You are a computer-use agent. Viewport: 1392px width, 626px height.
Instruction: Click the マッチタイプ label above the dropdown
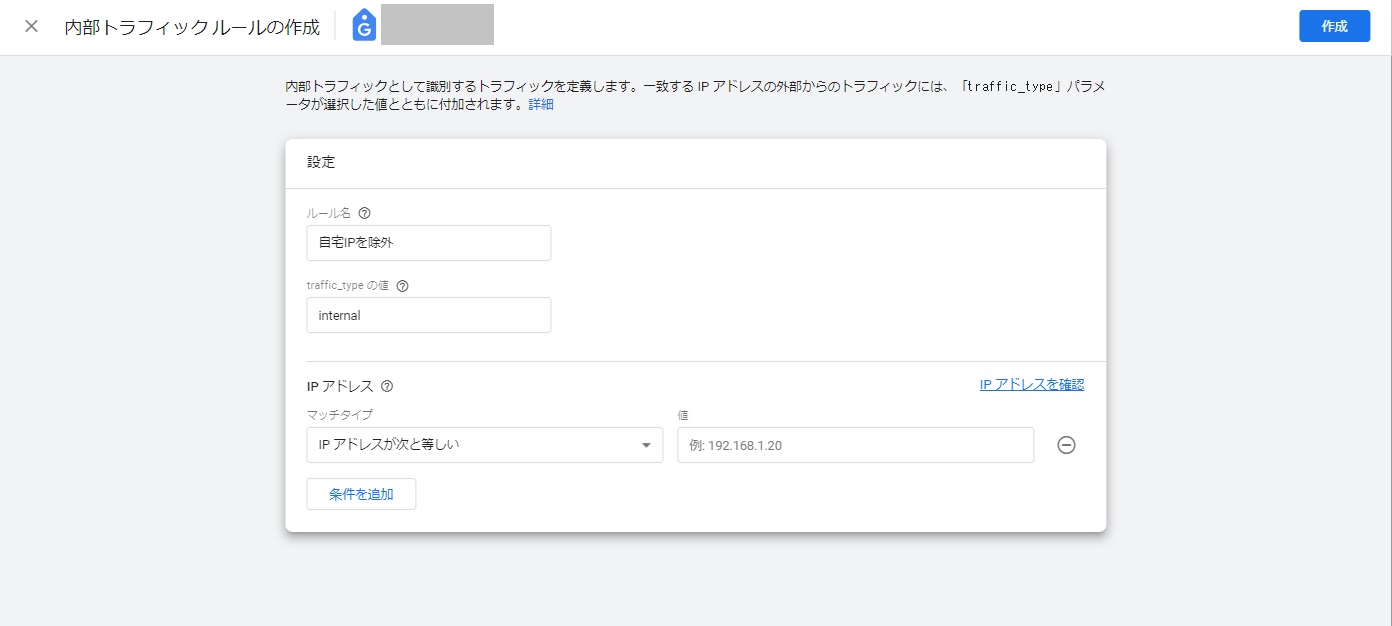click(340, 414)
